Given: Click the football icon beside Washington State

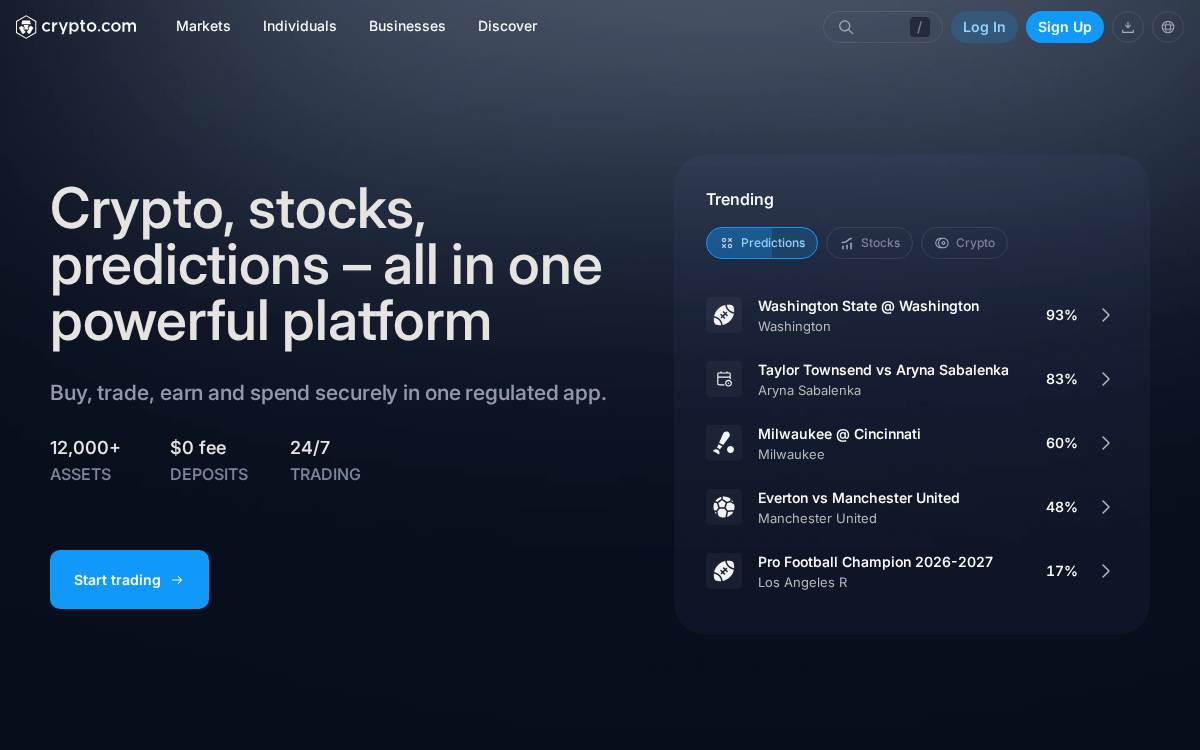Looking at the screenshot, I should coord(724,315).
